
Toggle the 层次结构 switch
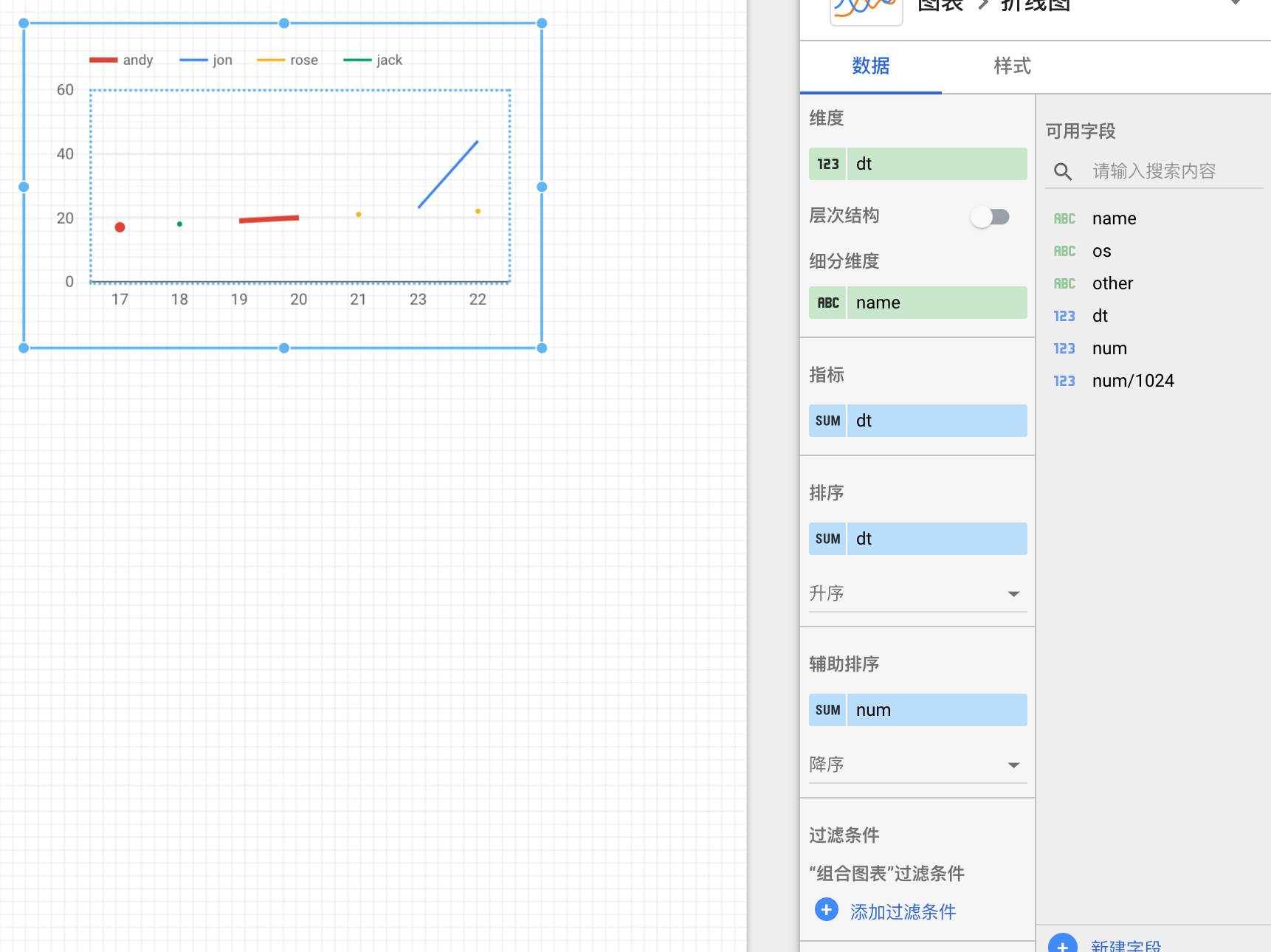(991, 216)
